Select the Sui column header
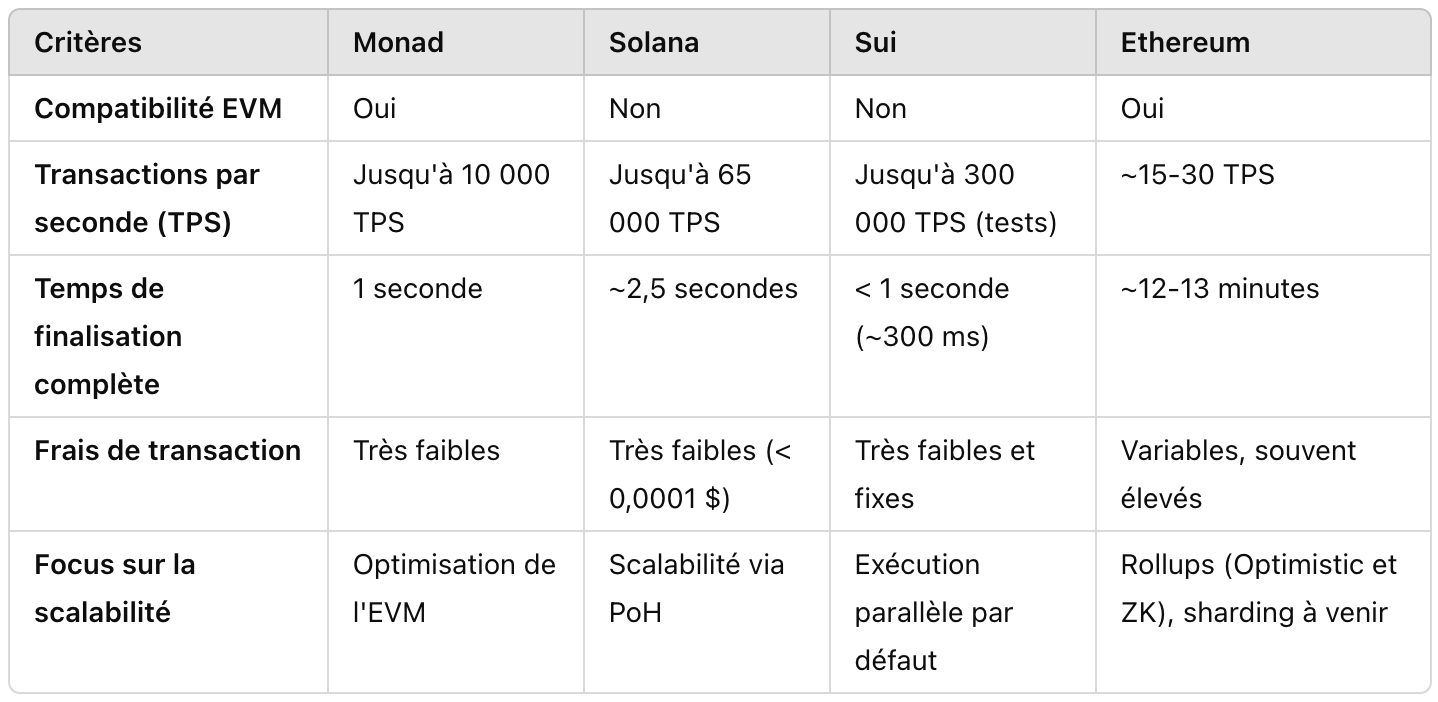The image size is (1438, 702). pyautogui.click(x=875, y=42)
